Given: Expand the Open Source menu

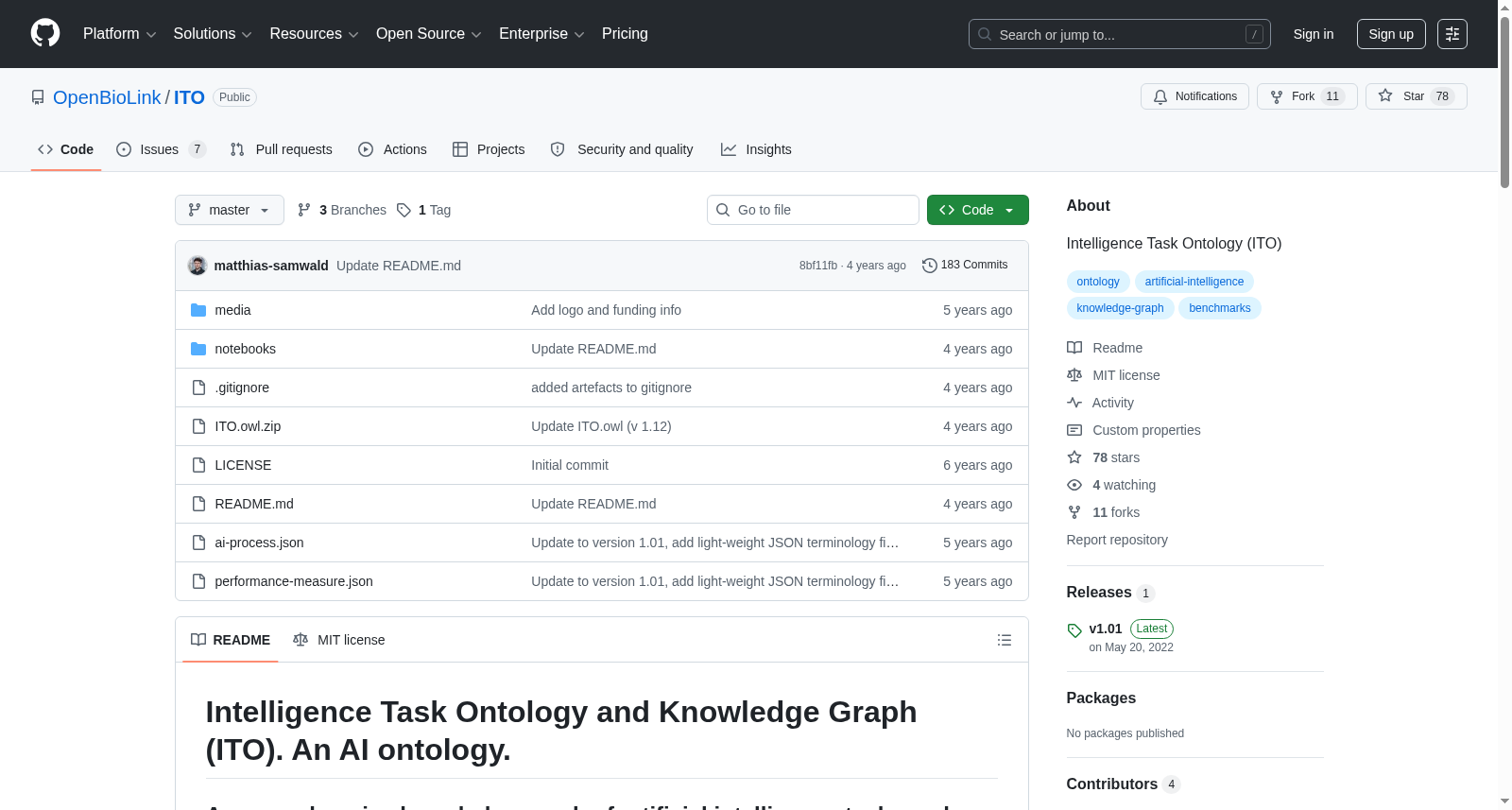Looking at the screenshot, I should [429, 34].
